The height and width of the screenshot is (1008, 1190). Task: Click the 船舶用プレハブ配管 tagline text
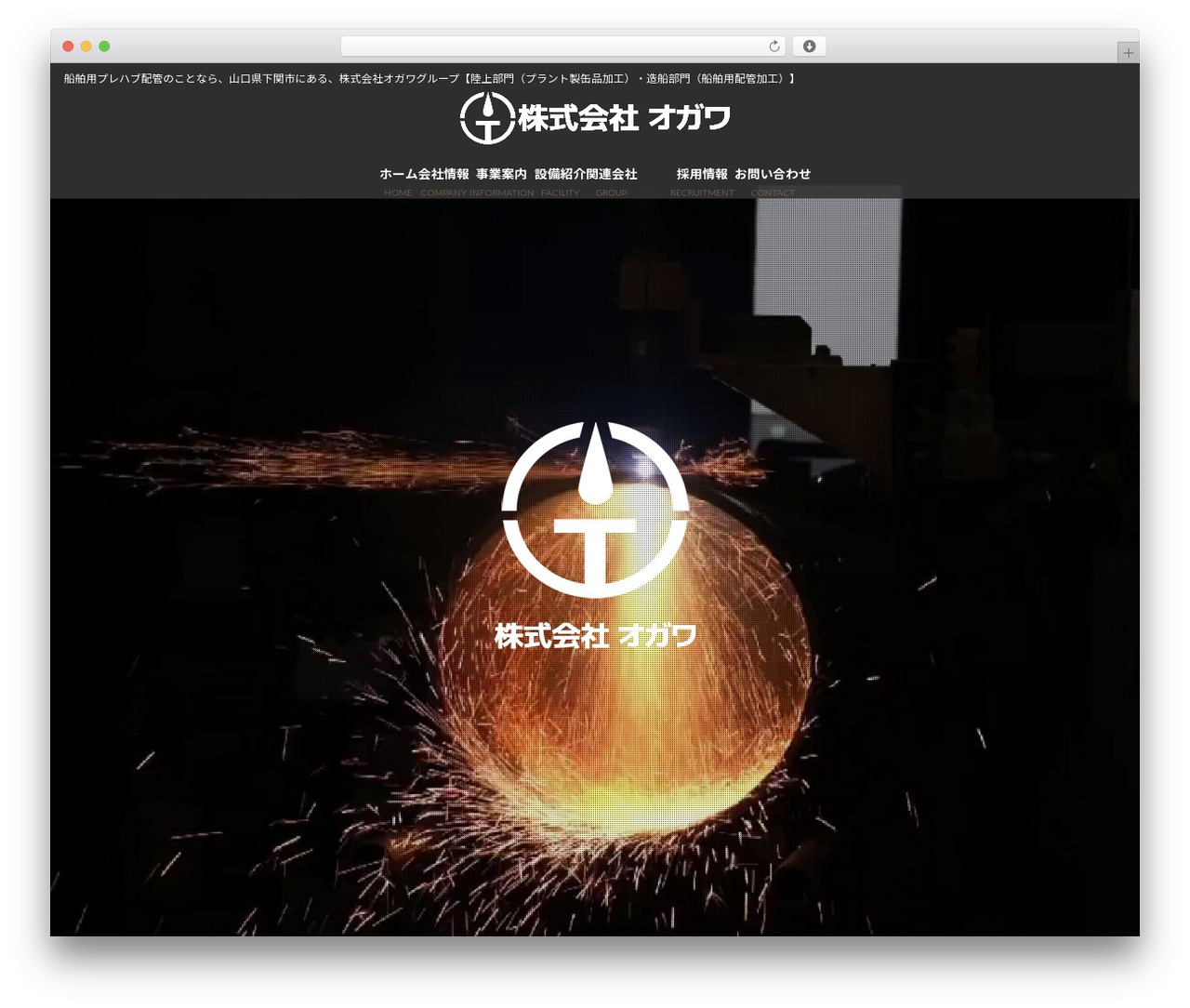click(430, 79)
